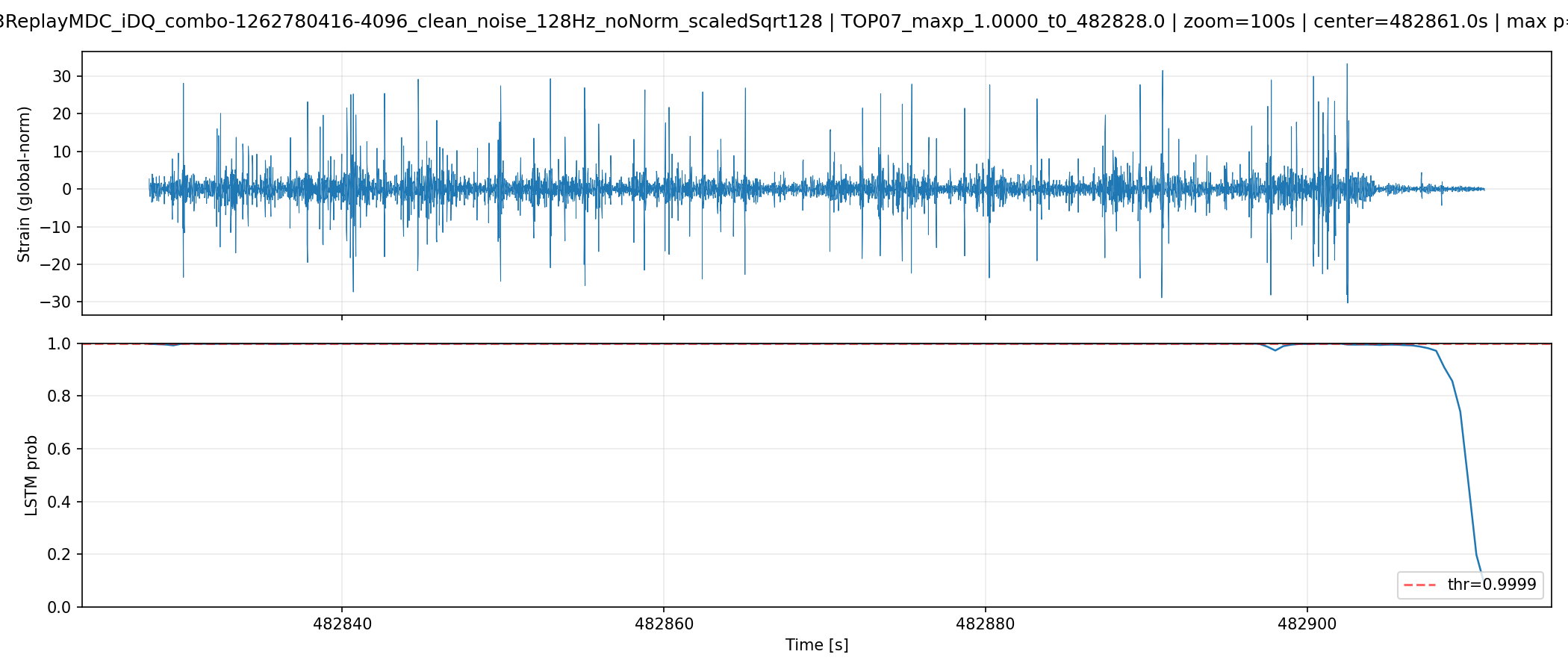Click the red dashed line sample in the legend

click(1420, 585)
